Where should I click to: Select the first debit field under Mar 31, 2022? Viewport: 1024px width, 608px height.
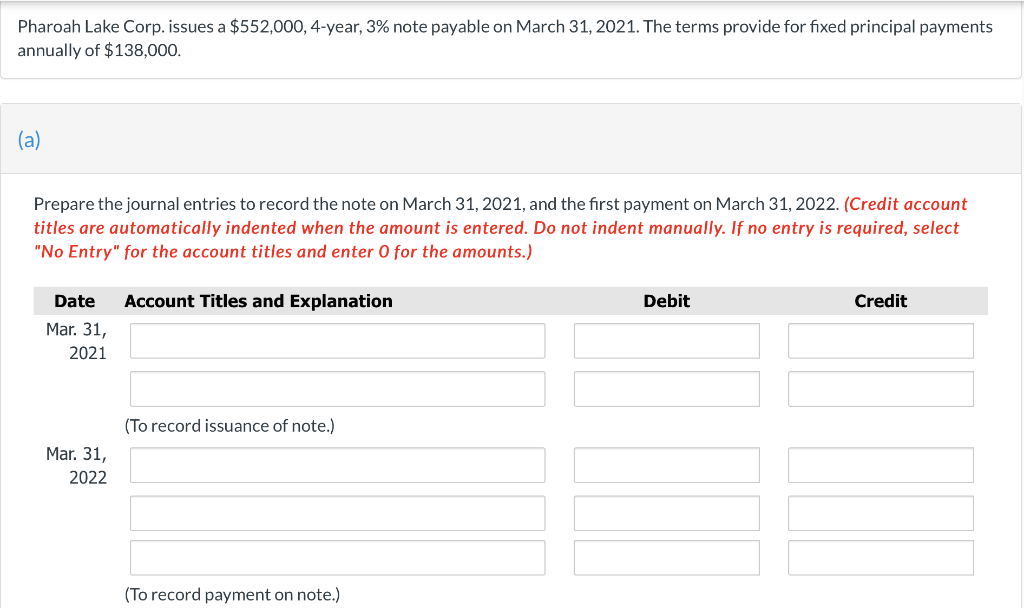click(666, 464)
